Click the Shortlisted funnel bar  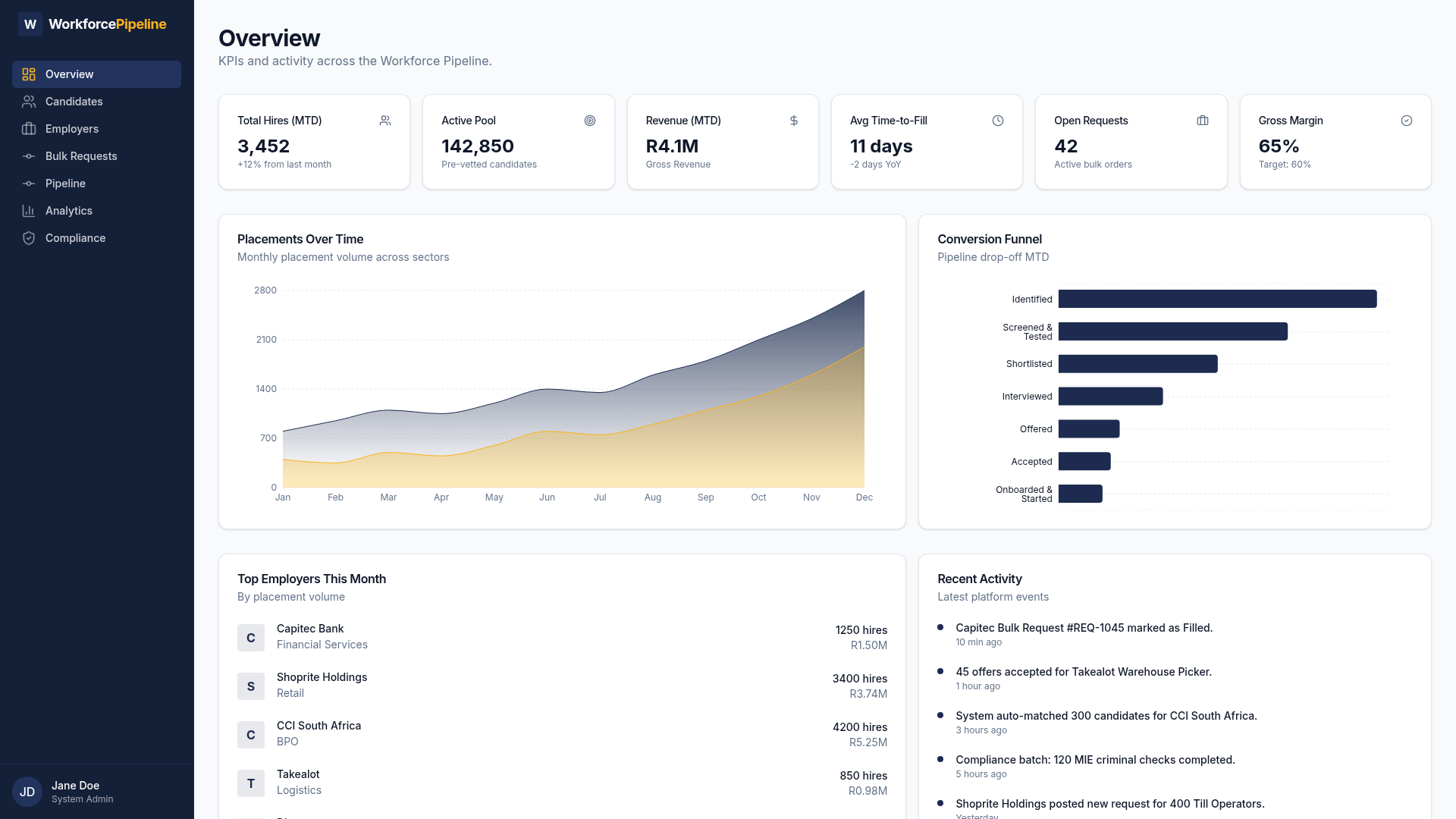tap(1138, 364)
